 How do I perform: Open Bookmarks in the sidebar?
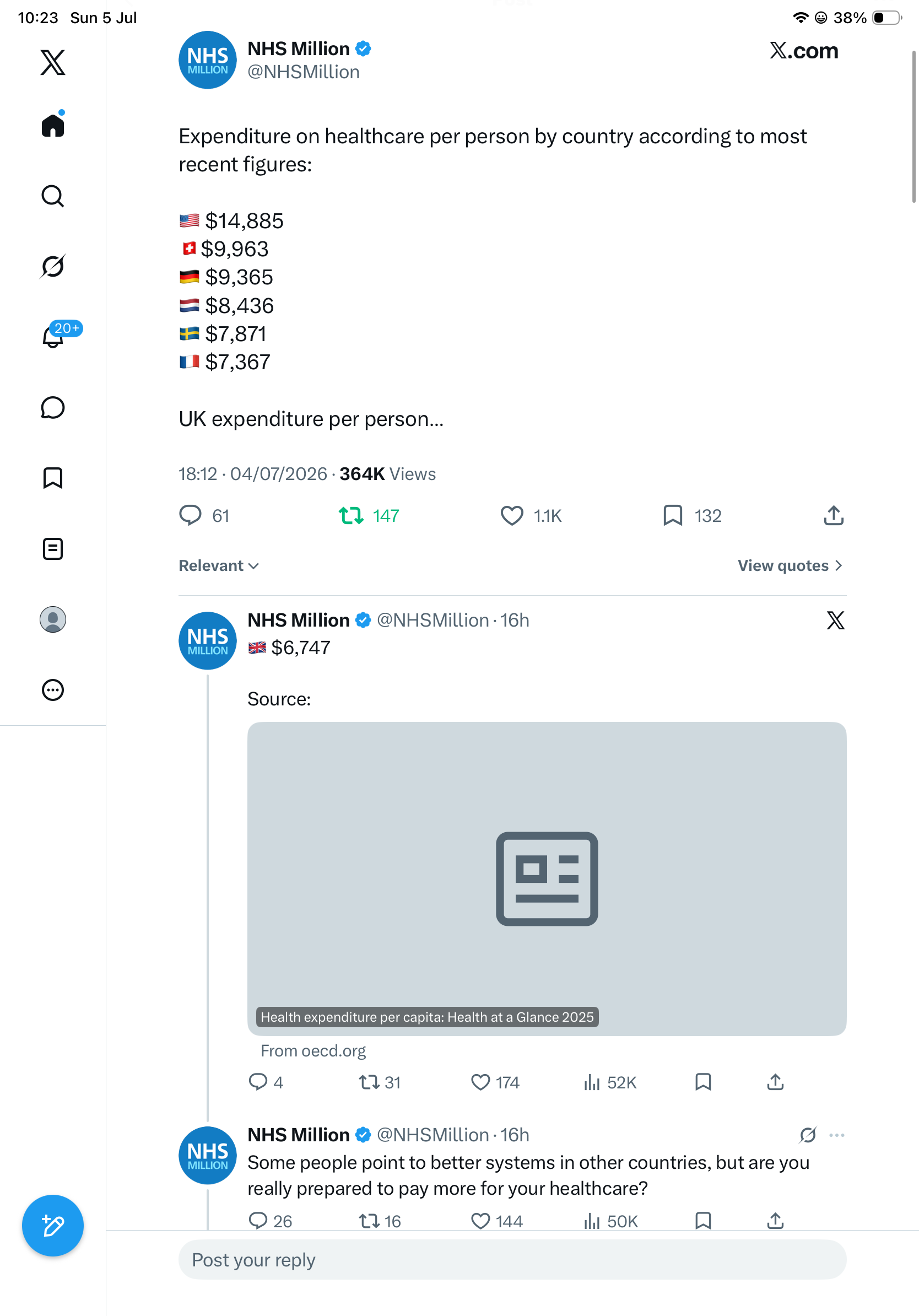point(53,478)
